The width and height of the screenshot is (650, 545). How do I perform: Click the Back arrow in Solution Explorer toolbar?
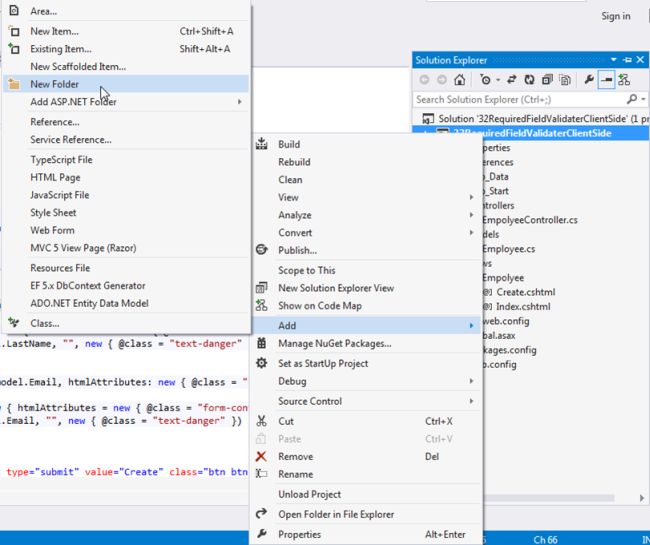(424, 80)
